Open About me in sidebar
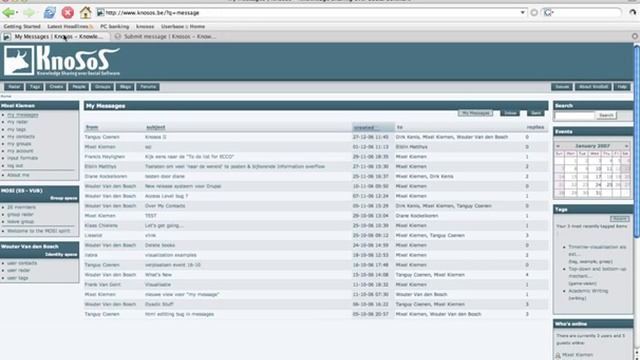 (18, 175)
